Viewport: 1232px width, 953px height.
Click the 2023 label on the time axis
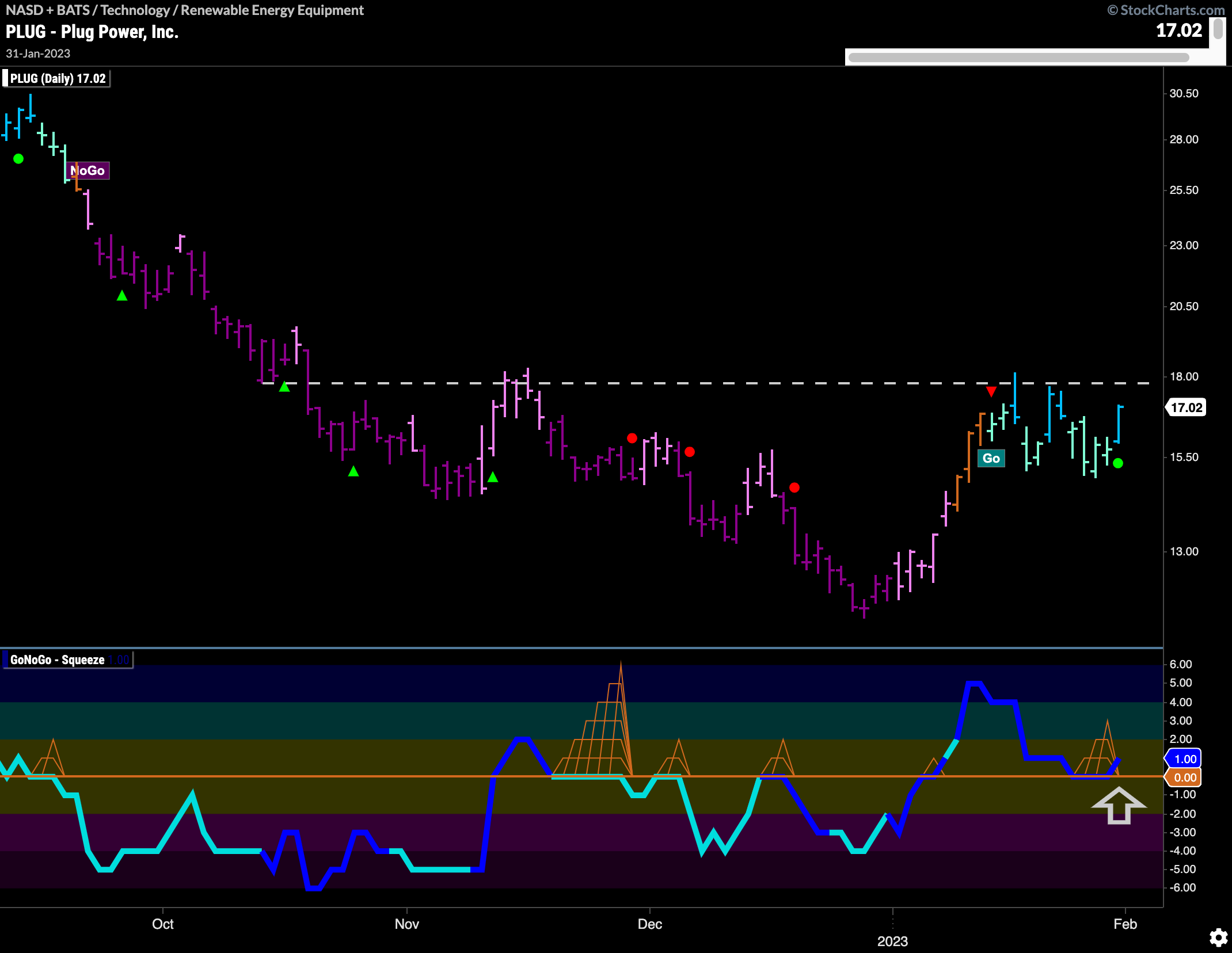[x=892, y=941]
